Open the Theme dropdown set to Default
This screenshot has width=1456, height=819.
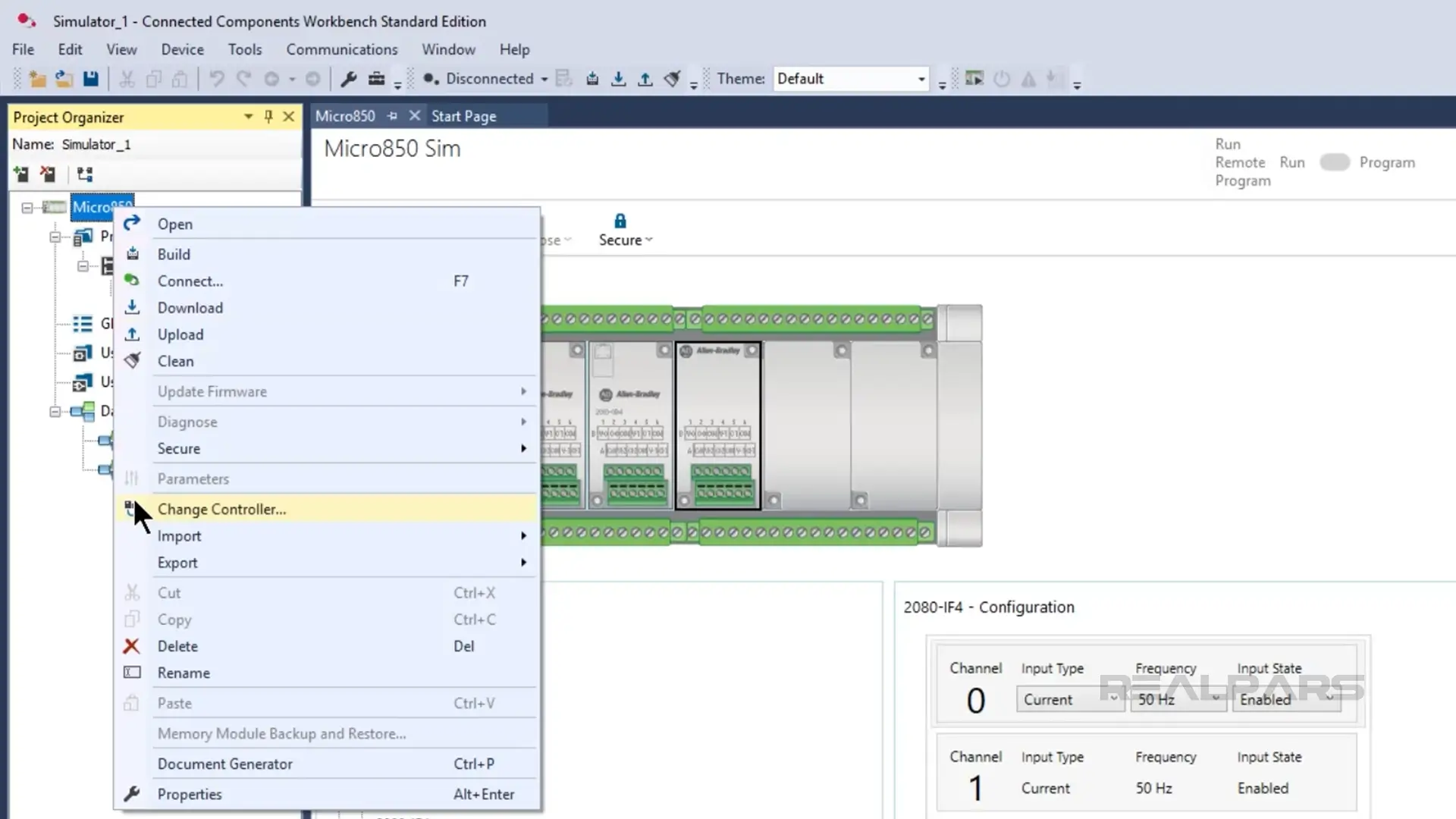pyautogui.click(x=851, y=79)
